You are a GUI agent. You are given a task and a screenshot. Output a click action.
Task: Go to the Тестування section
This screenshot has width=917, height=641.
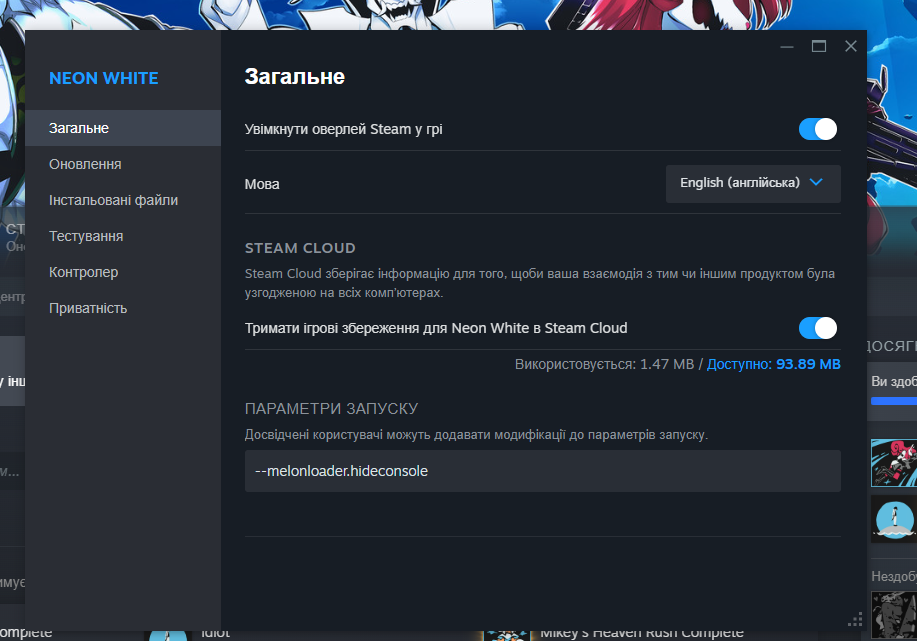click(86, 236)
